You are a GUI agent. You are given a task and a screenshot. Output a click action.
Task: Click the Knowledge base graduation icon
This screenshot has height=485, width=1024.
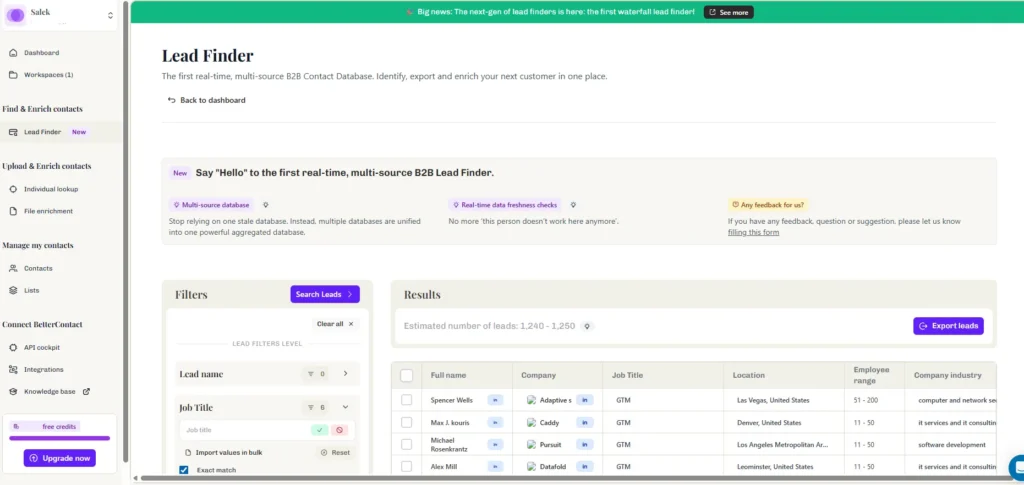13,392
